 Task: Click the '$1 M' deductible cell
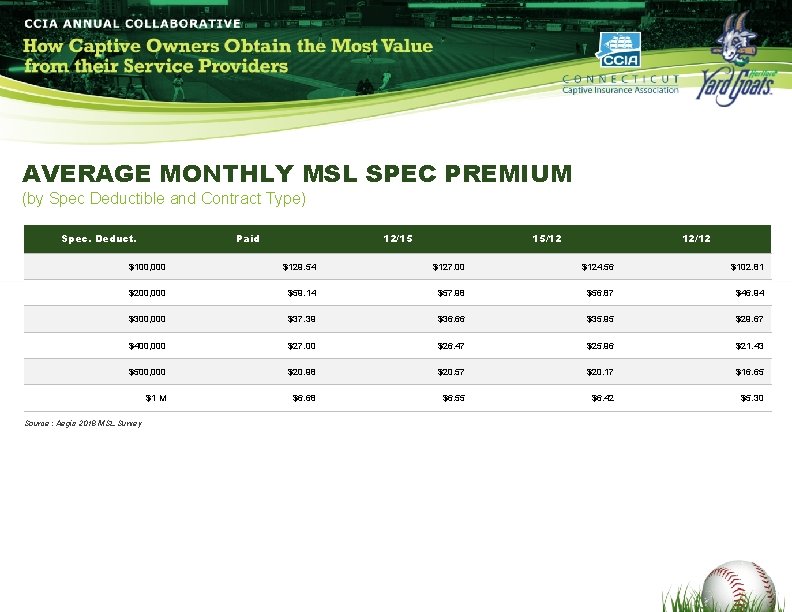156,398
